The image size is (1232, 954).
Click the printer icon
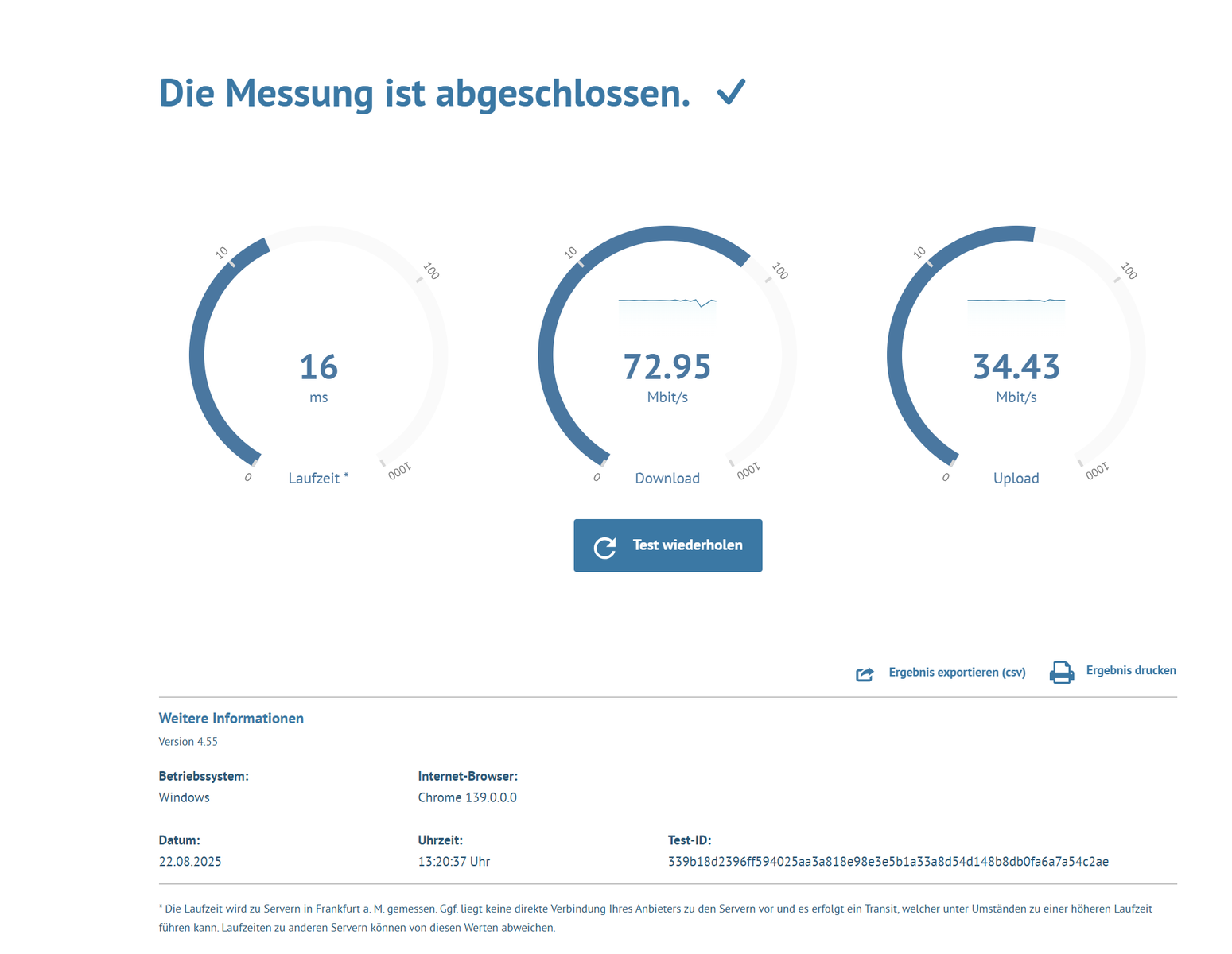(x=1061, y=672)
